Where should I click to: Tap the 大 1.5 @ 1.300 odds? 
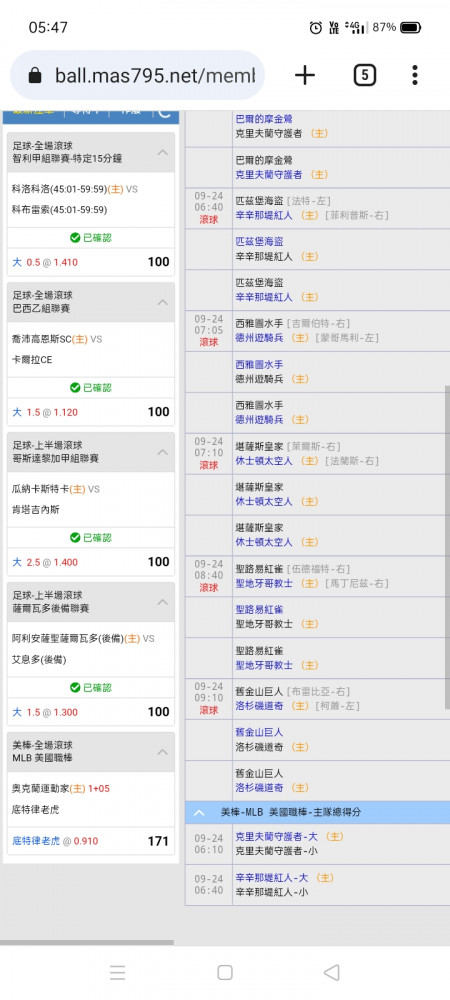pos(45,712)
